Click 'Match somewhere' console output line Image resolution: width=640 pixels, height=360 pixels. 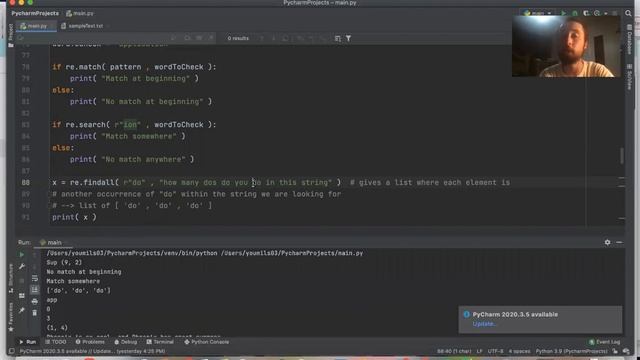pos(73,281)
